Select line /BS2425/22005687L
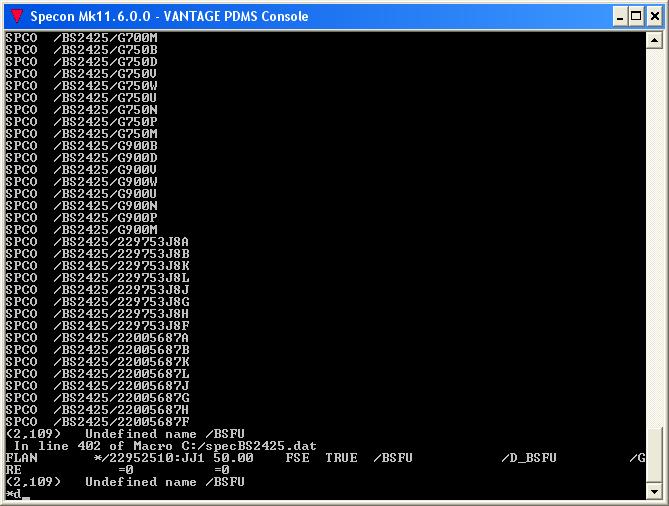Screen dimensions: 669x506 click(97, 373)
